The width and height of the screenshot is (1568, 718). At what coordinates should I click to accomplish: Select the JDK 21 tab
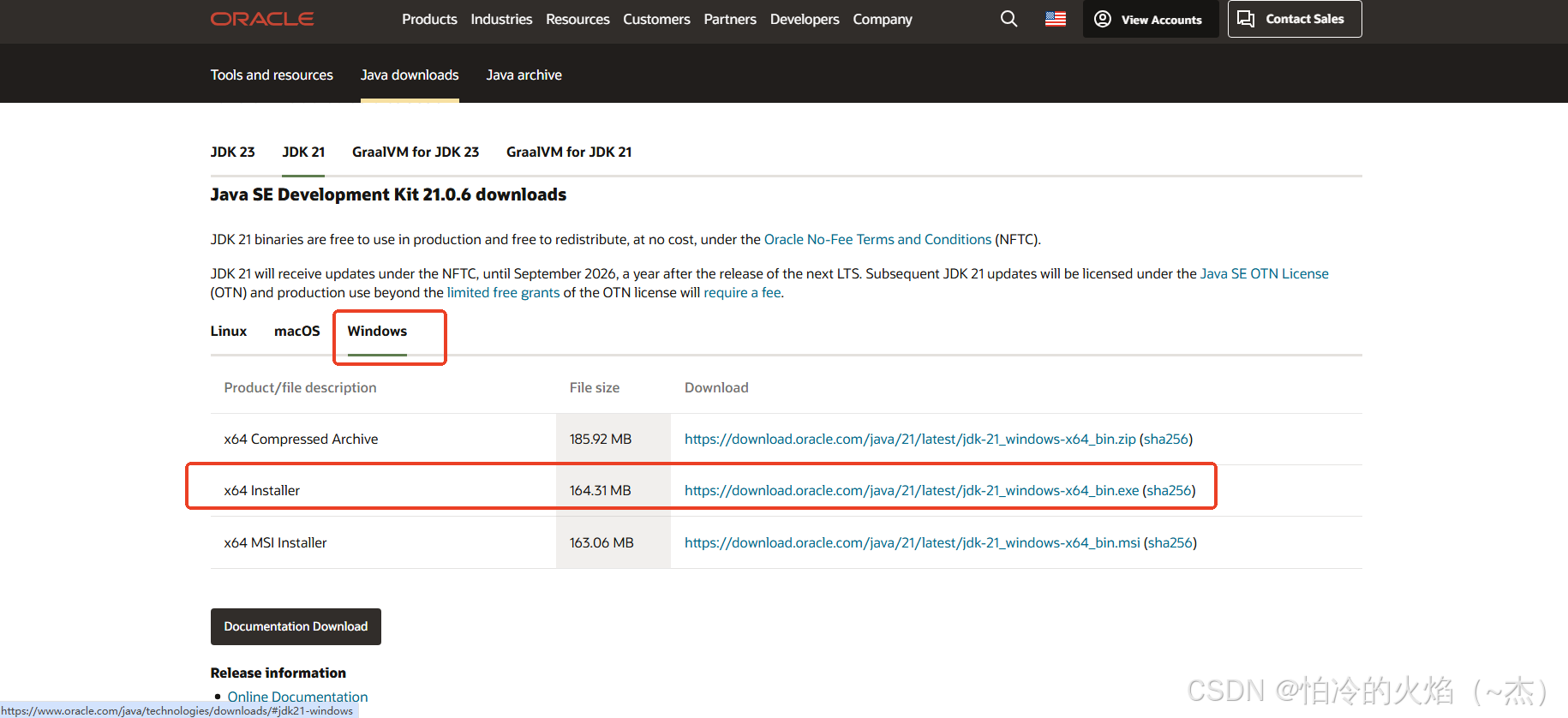(x=303, y=152)
